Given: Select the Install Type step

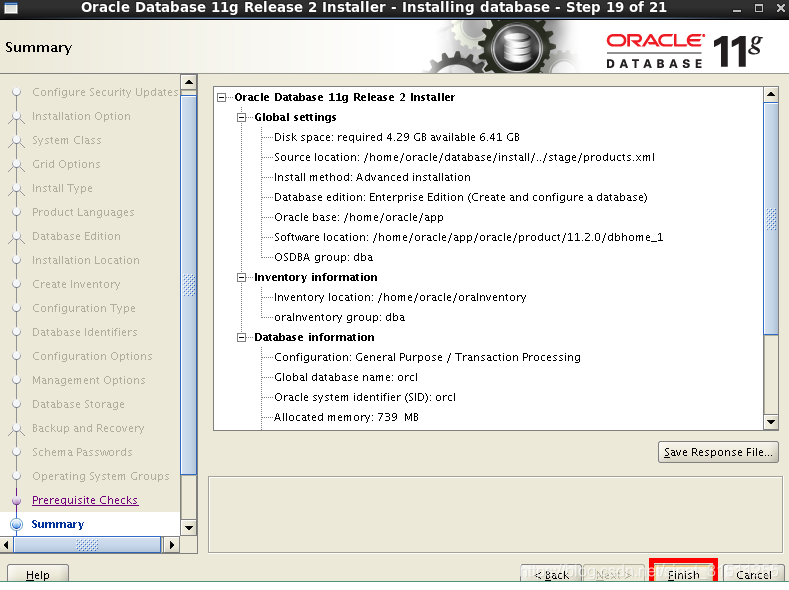Looking at the screenshot, I should click(x=62, y=188).
